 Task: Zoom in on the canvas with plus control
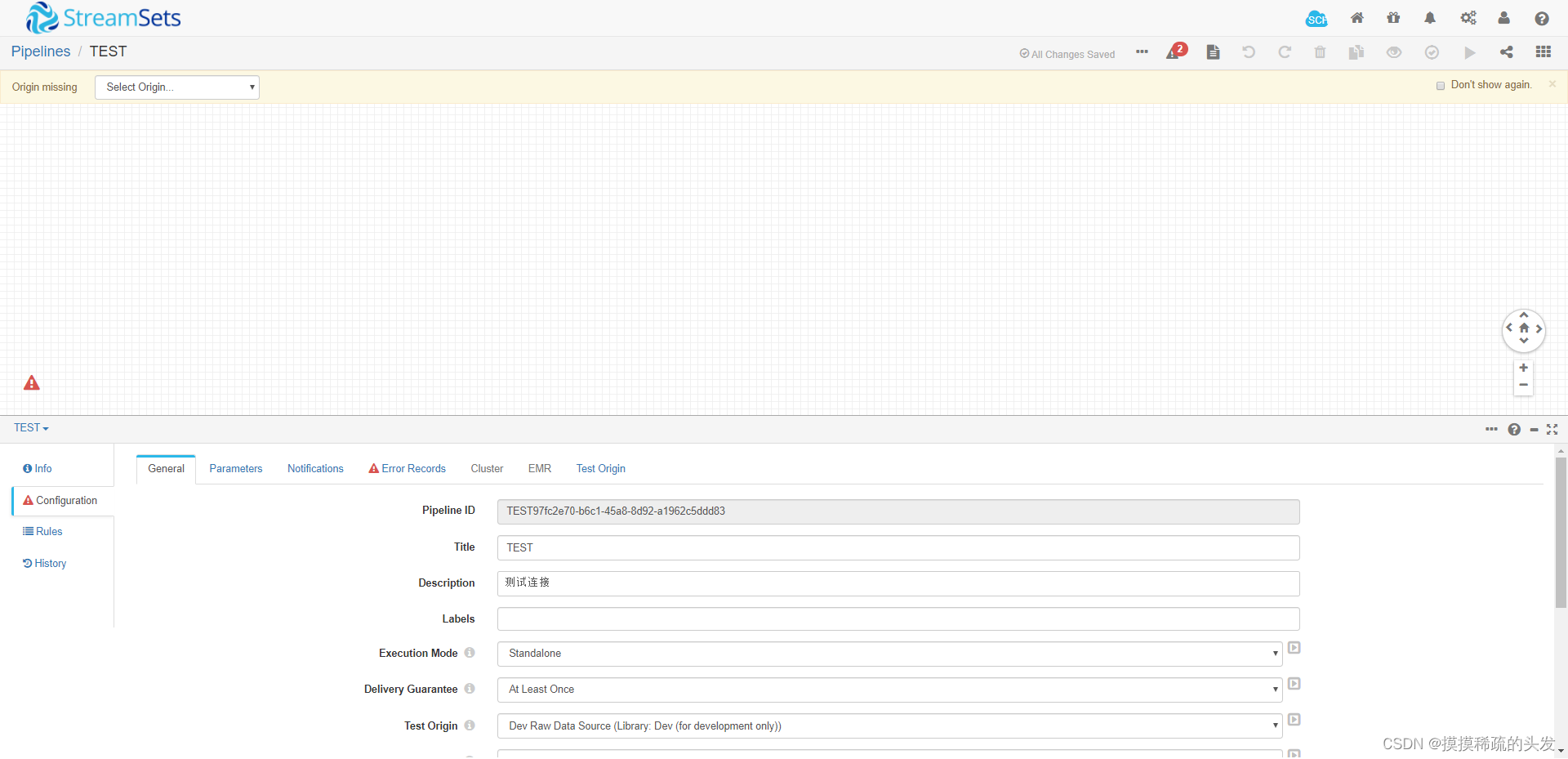coord(1523,368)
